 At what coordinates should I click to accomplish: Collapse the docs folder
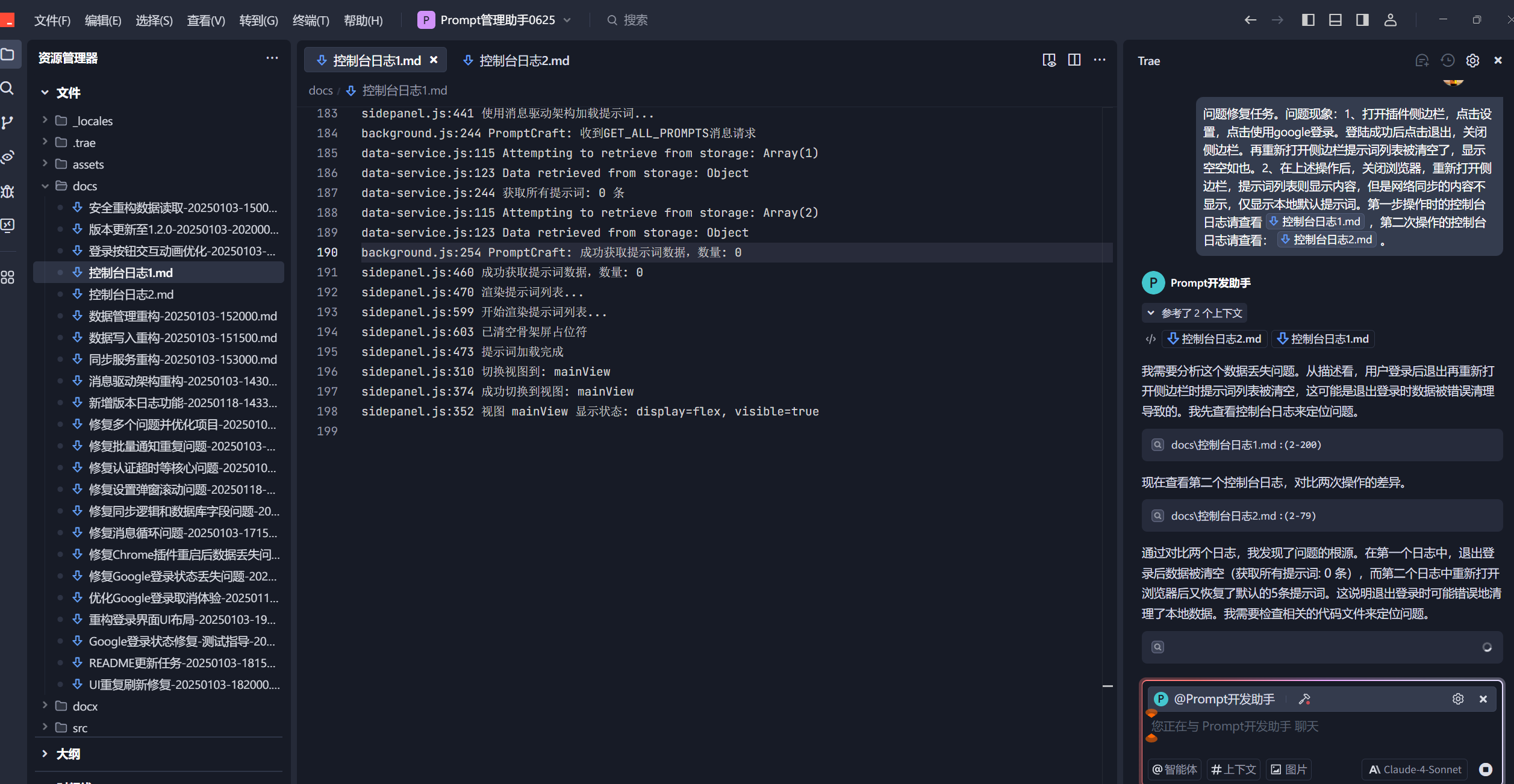click(x=45, y=185)
